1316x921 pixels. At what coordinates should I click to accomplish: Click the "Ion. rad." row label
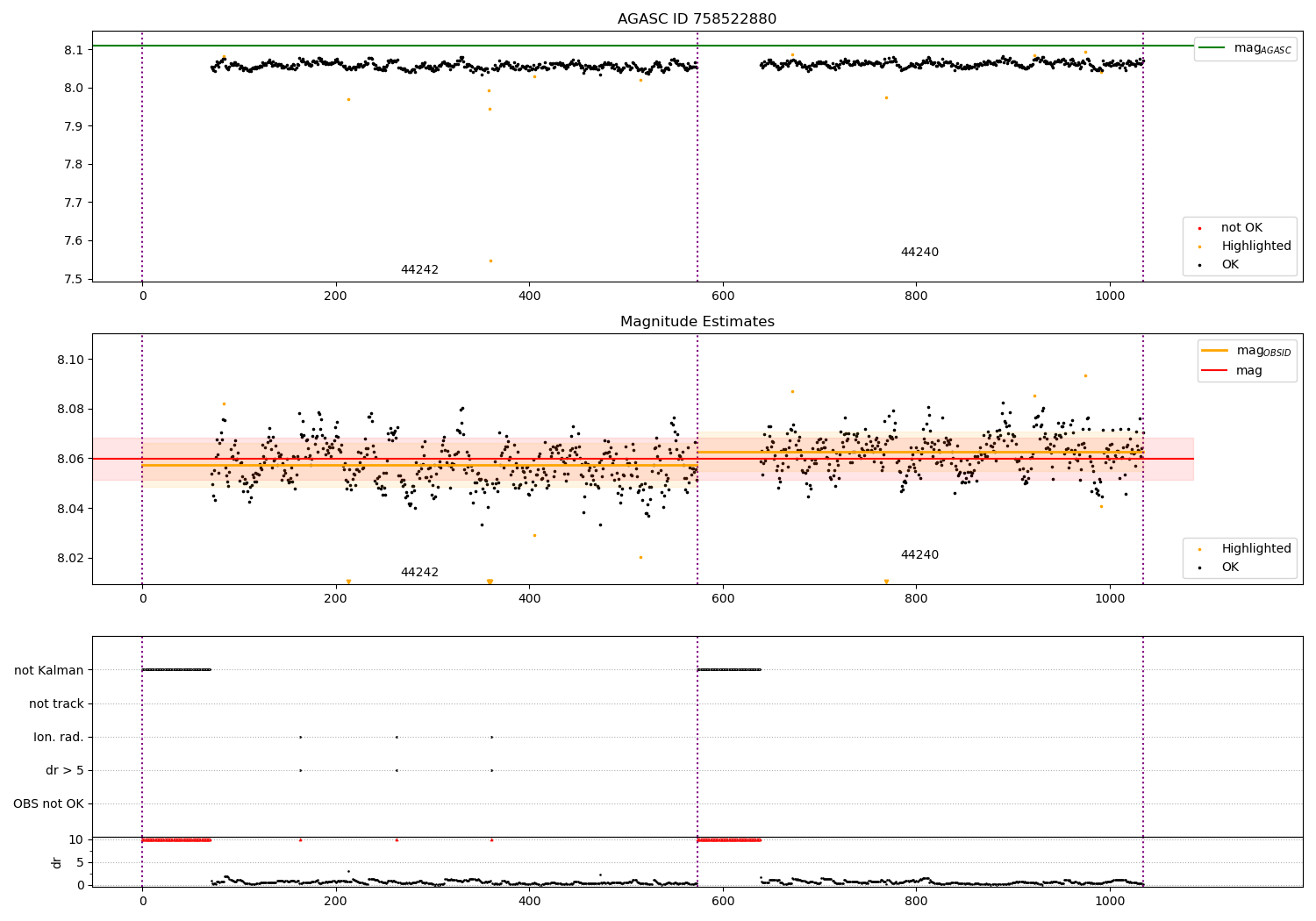click(x=59, y=737)
